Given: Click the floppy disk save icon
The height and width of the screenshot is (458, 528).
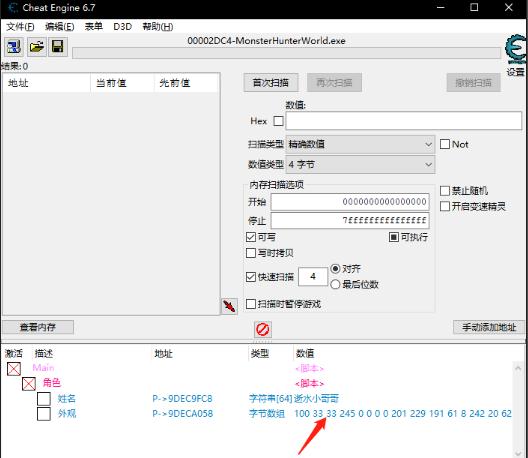Looking at the screenshot, I should click(x=58, y=46).
